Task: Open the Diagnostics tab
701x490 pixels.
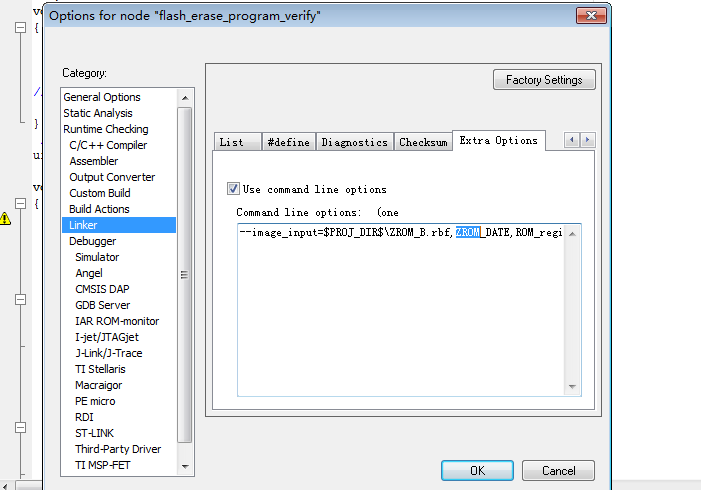Action: [x=355, y=142]
